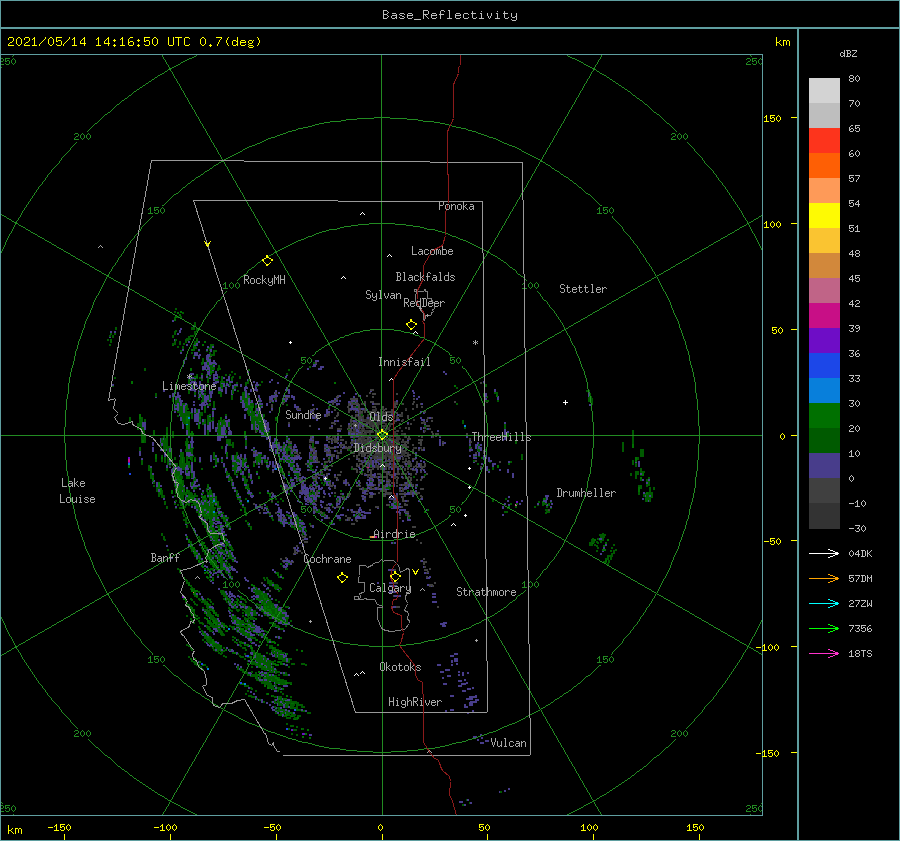This screenshot has width=900, height=841.
Task: Click the Blackfalds city label
Action: pyautogui.click(x=425, y=277)
